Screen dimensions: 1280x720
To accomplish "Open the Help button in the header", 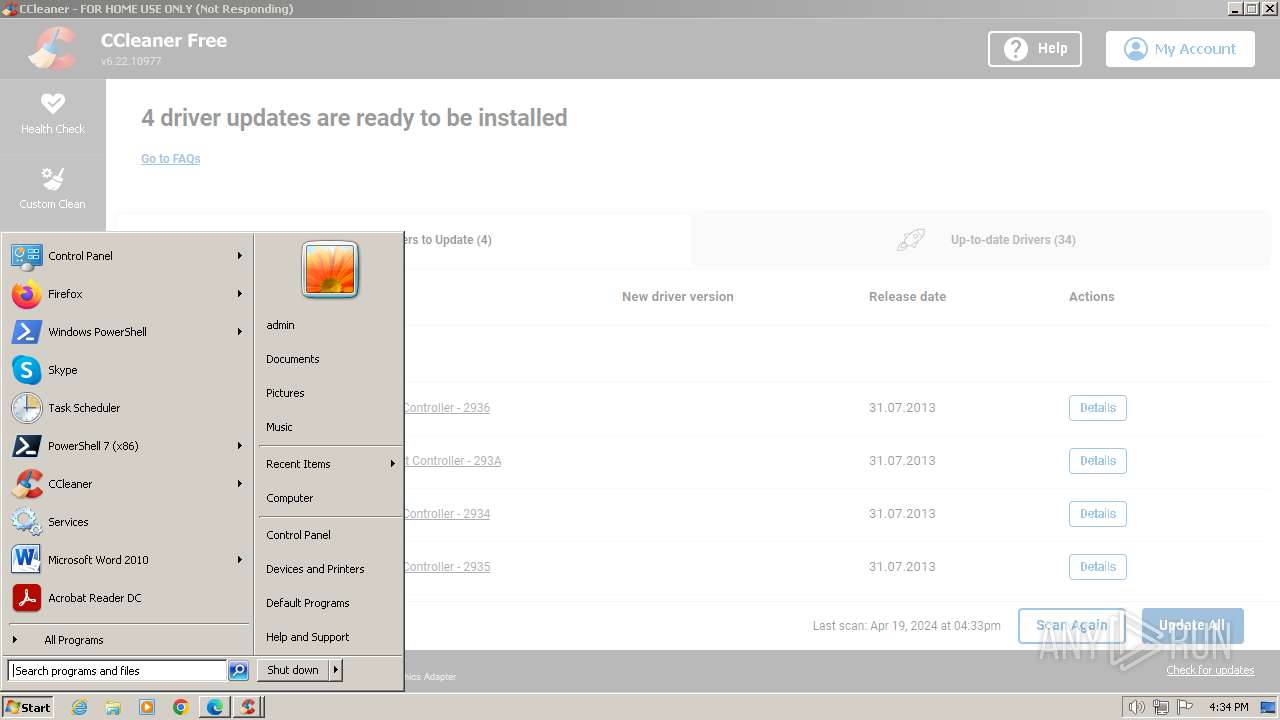I will (x=1035, y=48).
